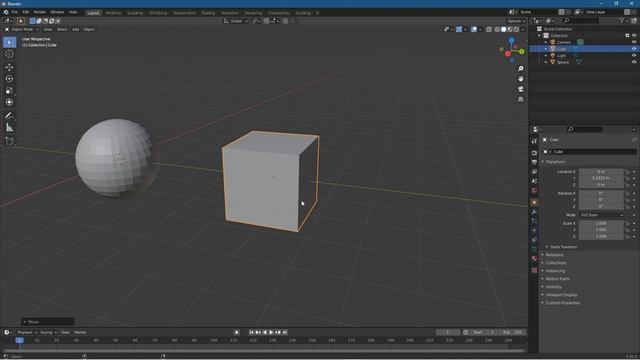
Task: Expand the Move operator panel
Action: click(47, 322)
